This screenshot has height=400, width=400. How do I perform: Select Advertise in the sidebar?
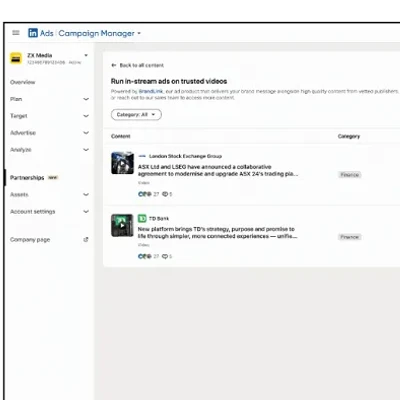(23, 133)
